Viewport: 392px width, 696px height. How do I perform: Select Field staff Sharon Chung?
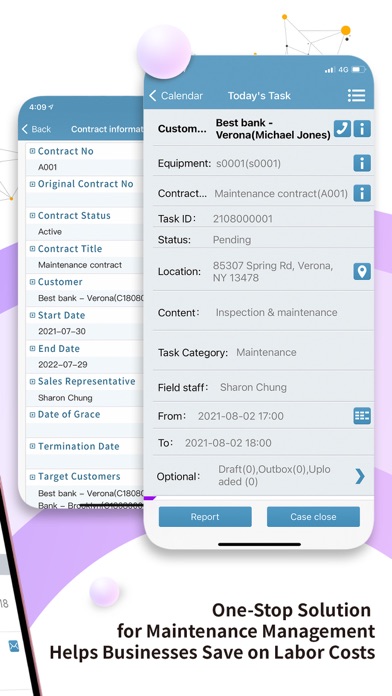(x=253, y=387)
